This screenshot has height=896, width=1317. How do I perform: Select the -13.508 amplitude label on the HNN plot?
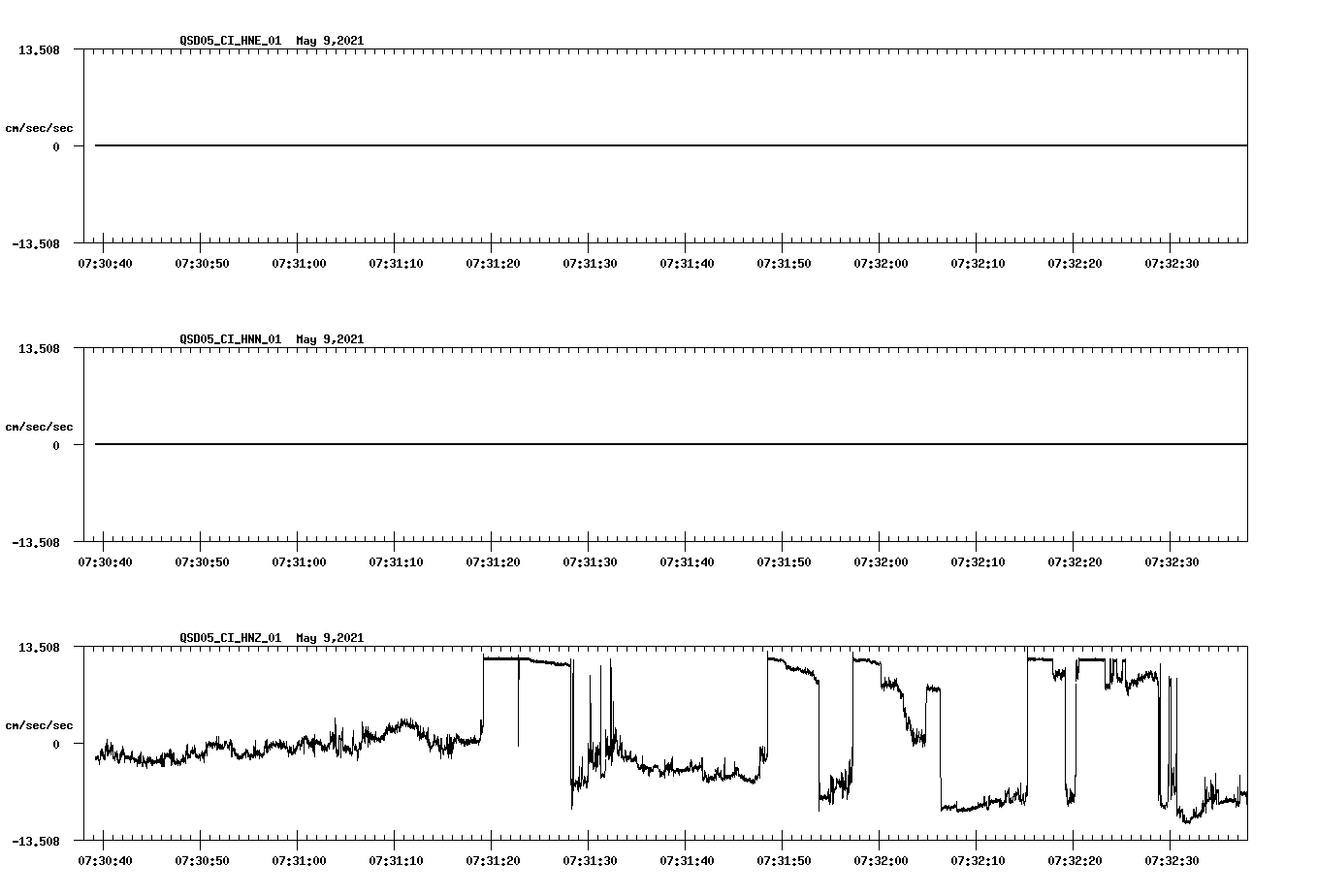[34, 544]
